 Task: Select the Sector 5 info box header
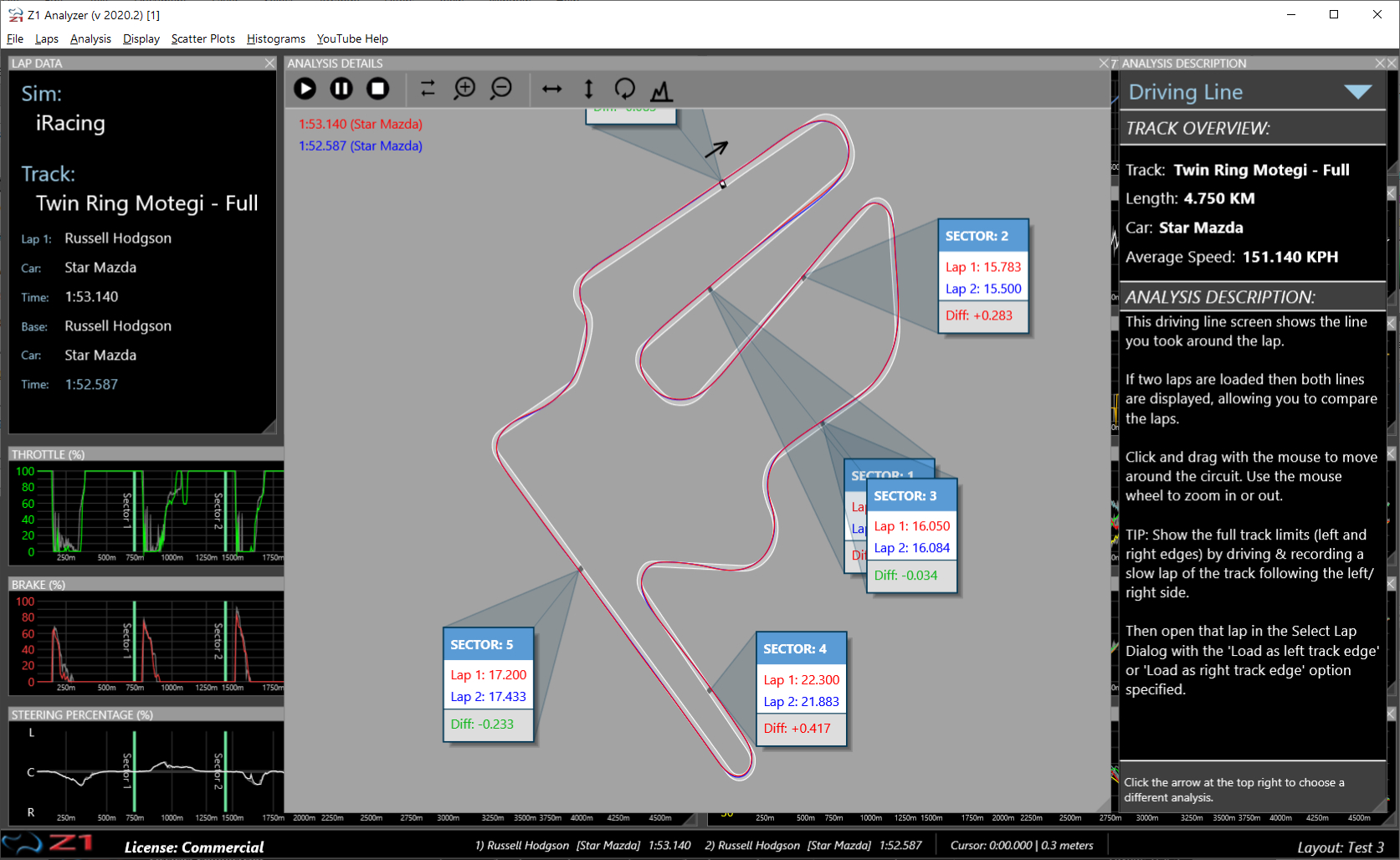click(x=488, y=644)
